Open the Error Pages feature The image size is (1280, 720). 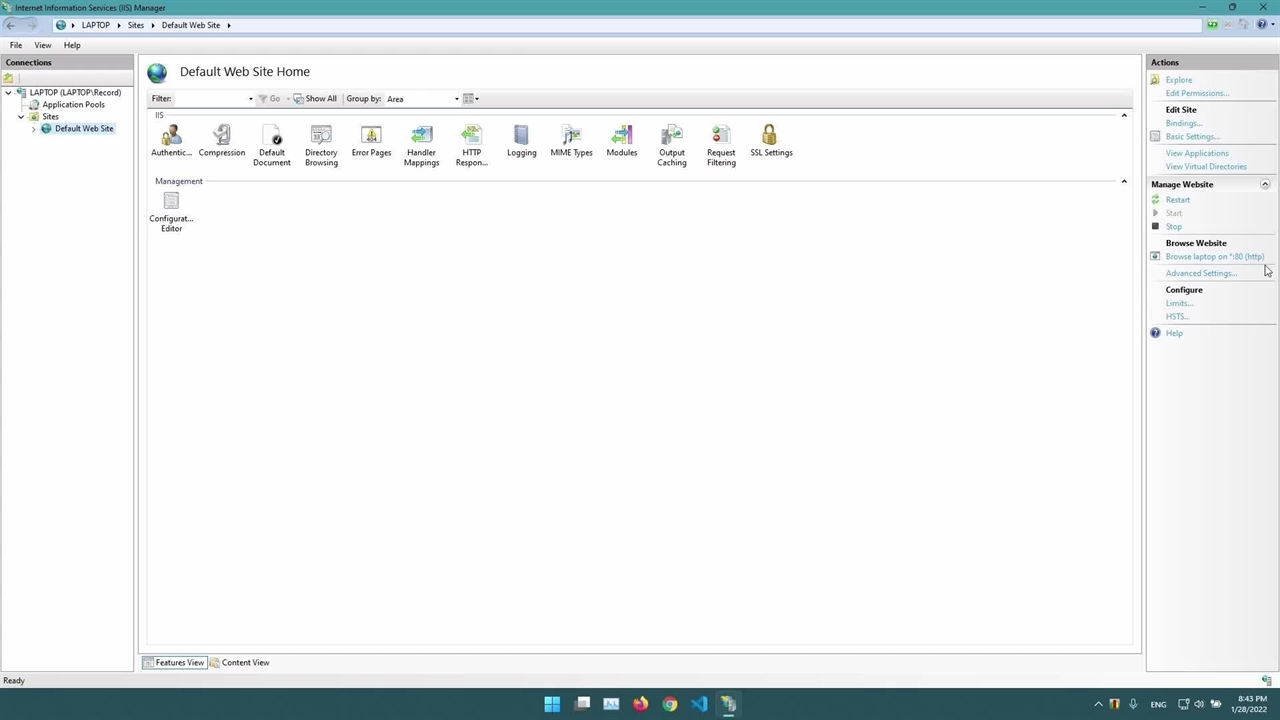(371, 137)
